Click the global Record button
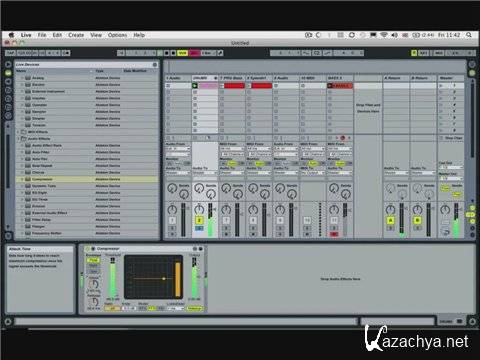 [173, 53]
